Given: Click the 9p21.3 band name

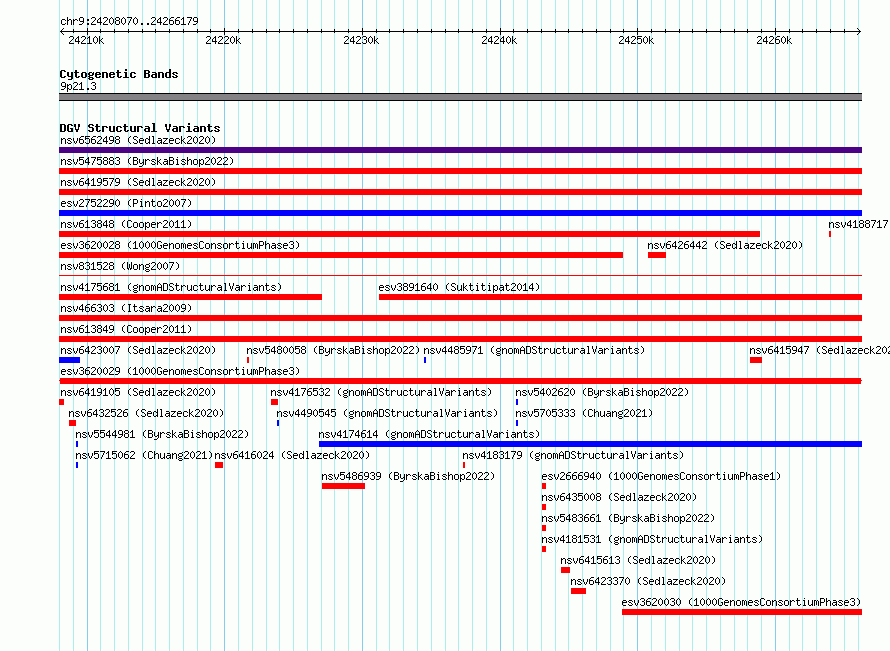Looking at the screenshot, I should click(x=78, y=86).
